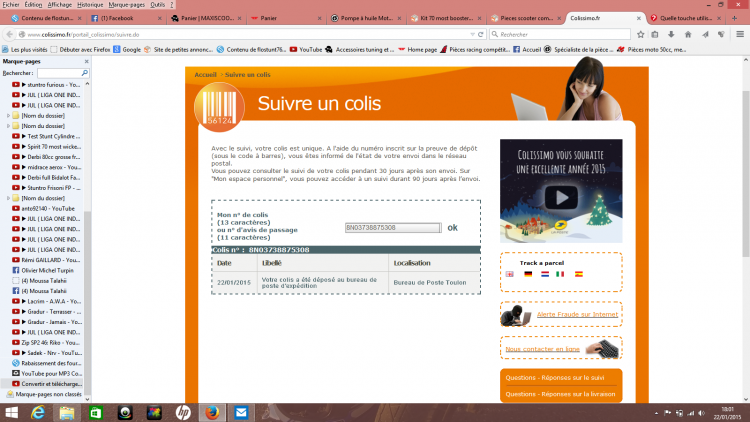Click the parcel number input field
This screenshot has height=422, width=750.
coord(393,228)
